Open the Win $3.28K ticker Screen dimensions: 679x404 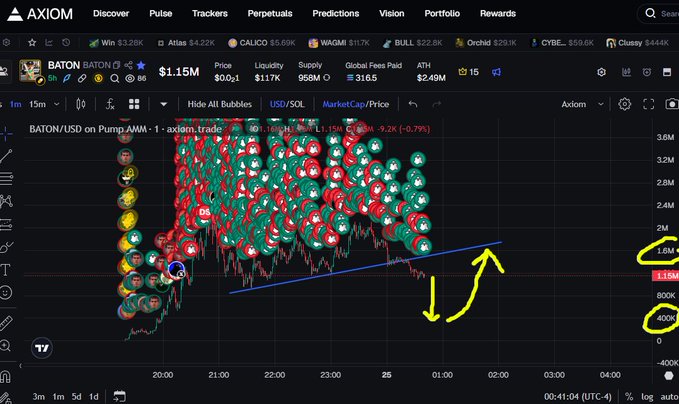116,43
